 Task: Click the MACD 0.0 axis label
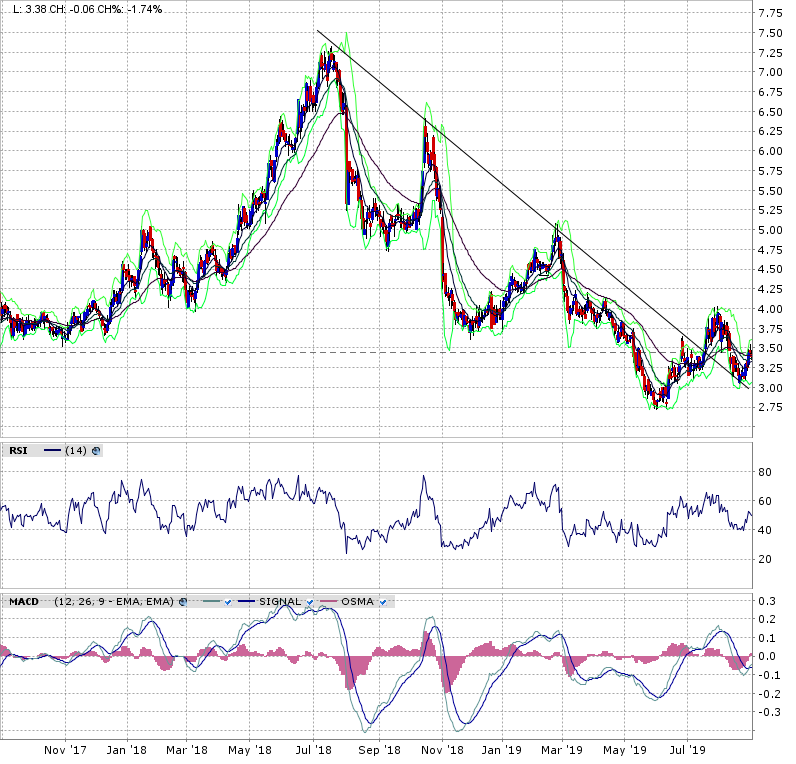click(x=767, y=656)
